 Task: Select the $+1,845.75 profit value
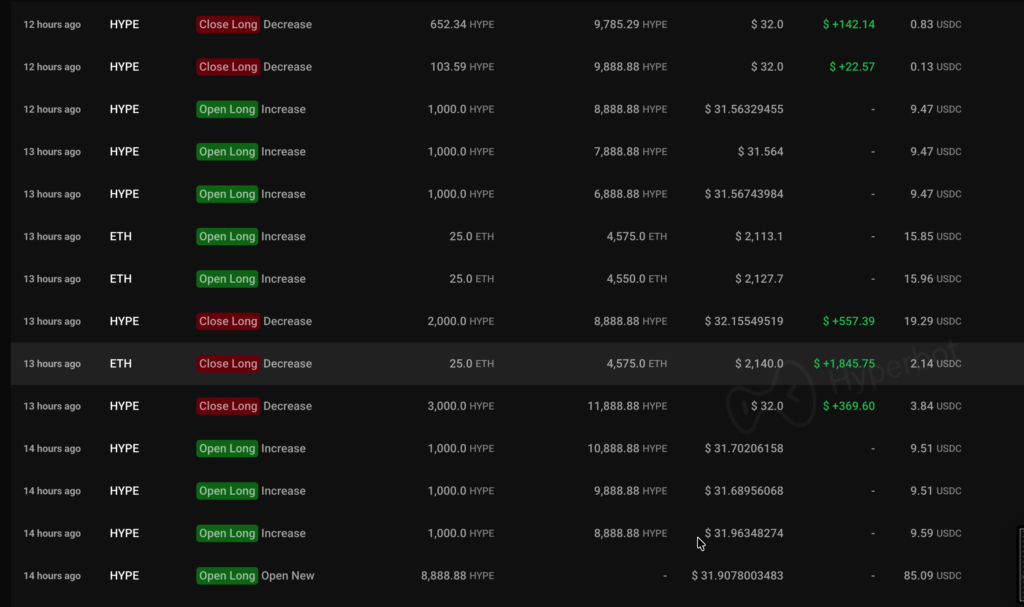click(x=844, y=364)
